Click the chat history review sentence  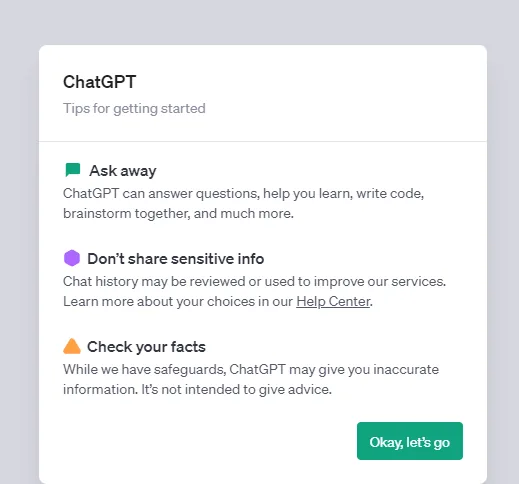coord(254,281)
